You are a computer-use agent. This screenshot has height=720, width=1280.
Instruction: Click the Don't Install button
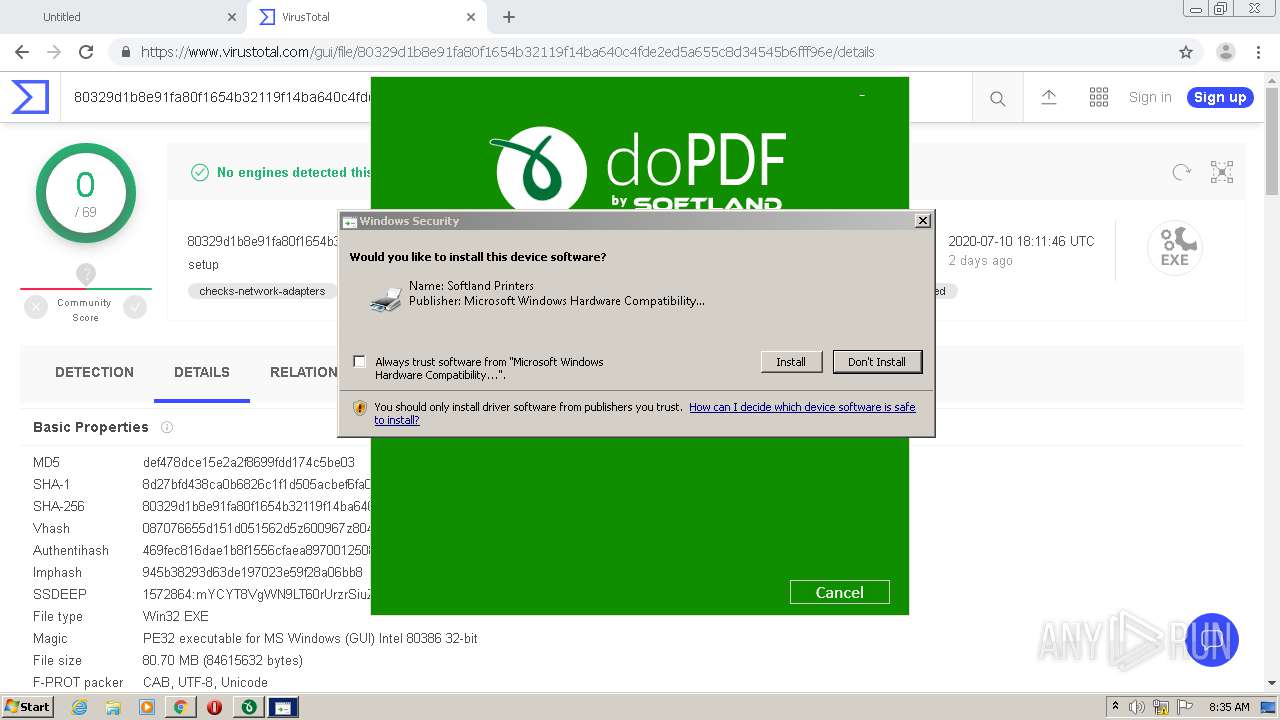tap(877, 362)
